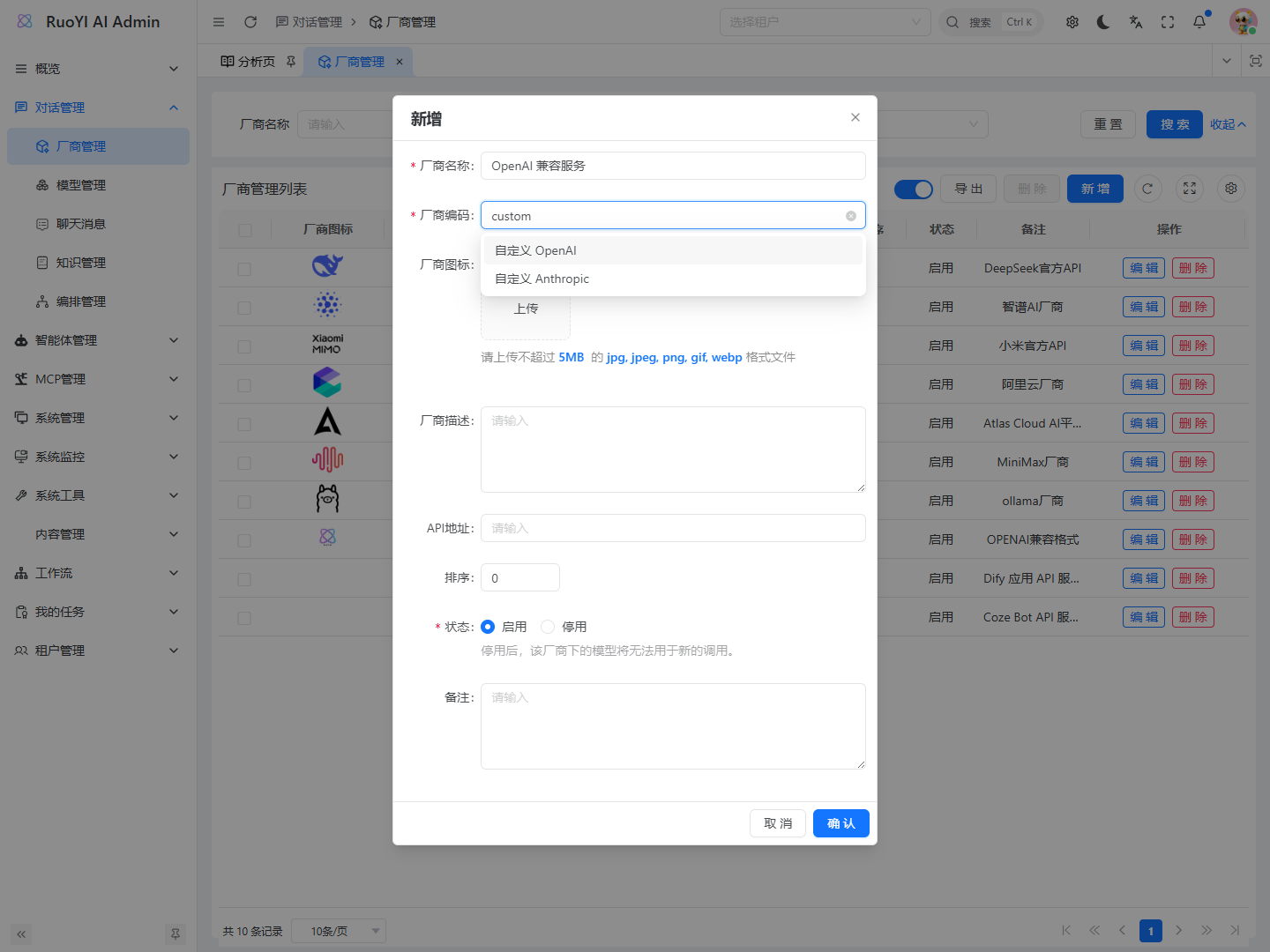Expand the 智能体管理 sidebar menu
Viewport: 1270px width, 952px height.
97,340
